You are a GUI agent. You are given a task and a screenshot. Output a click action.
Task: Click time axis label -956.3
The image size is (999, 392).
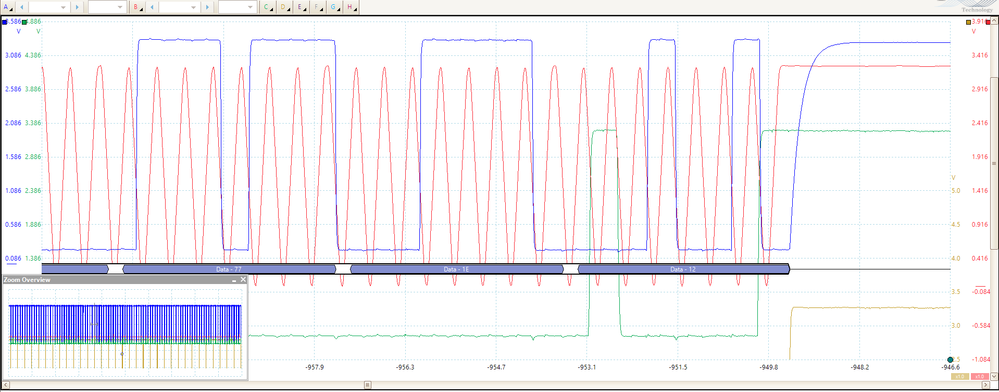[x=405, y=368]
